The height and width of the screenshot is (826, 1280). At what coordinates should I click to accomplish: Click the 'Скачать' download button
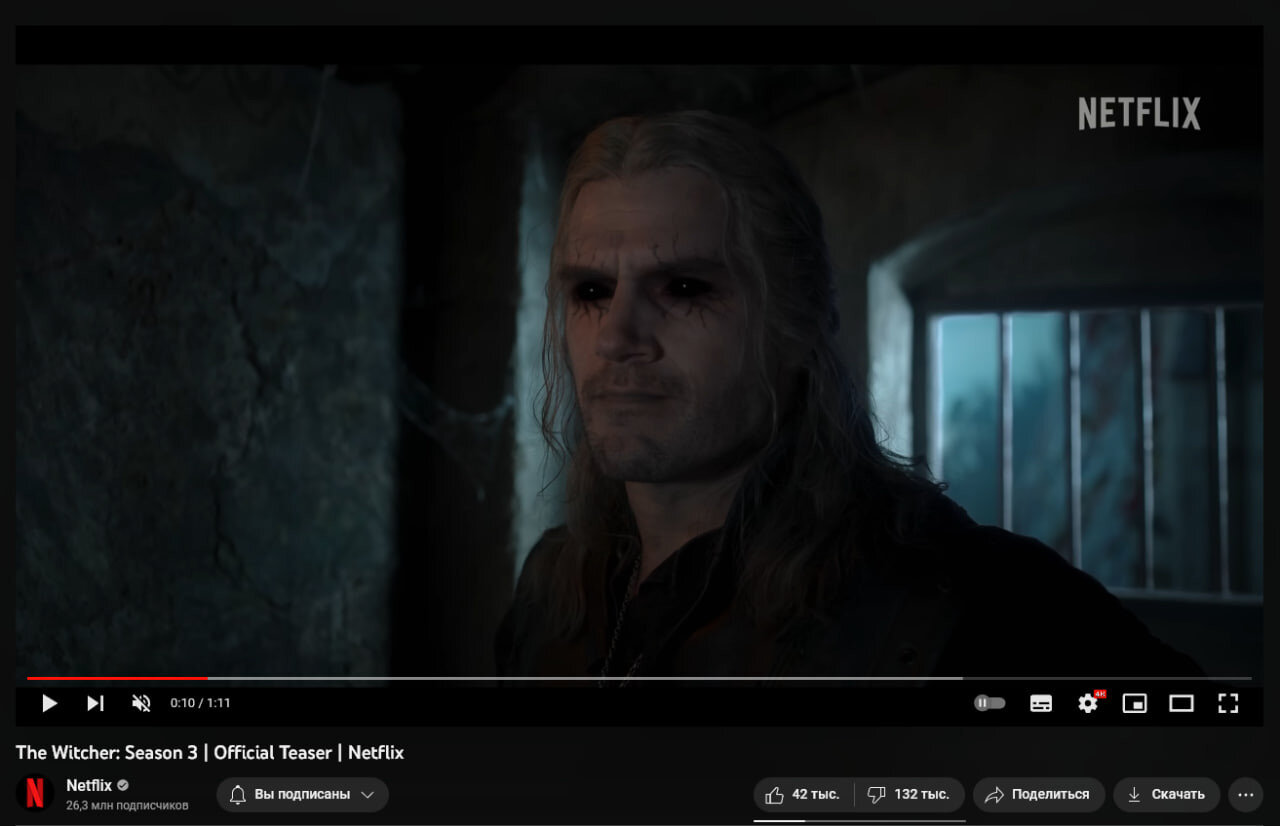[x=1166, y=794]
